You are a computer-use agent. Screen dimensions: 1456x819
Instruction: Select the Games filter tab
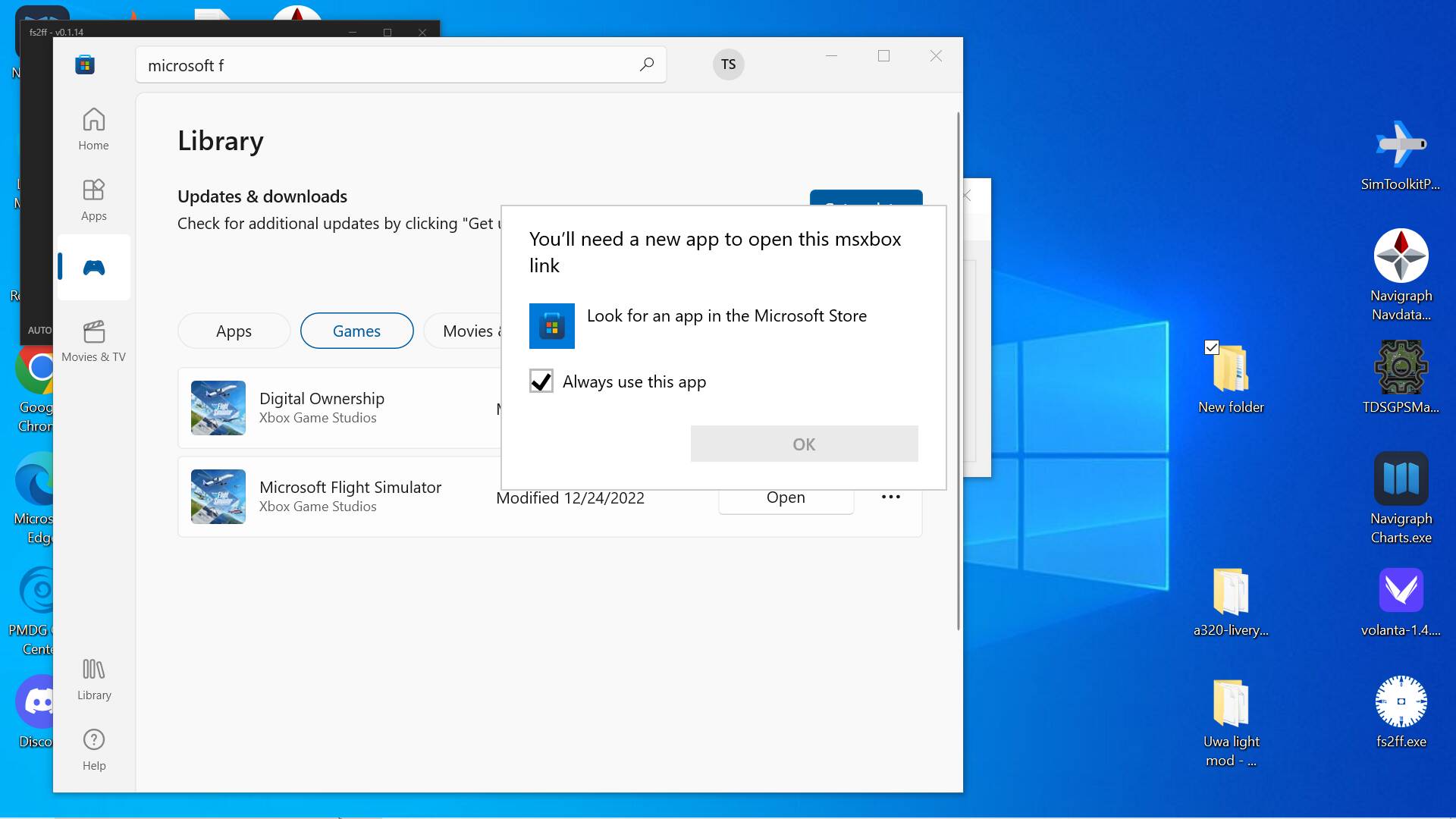coord(356,331)
